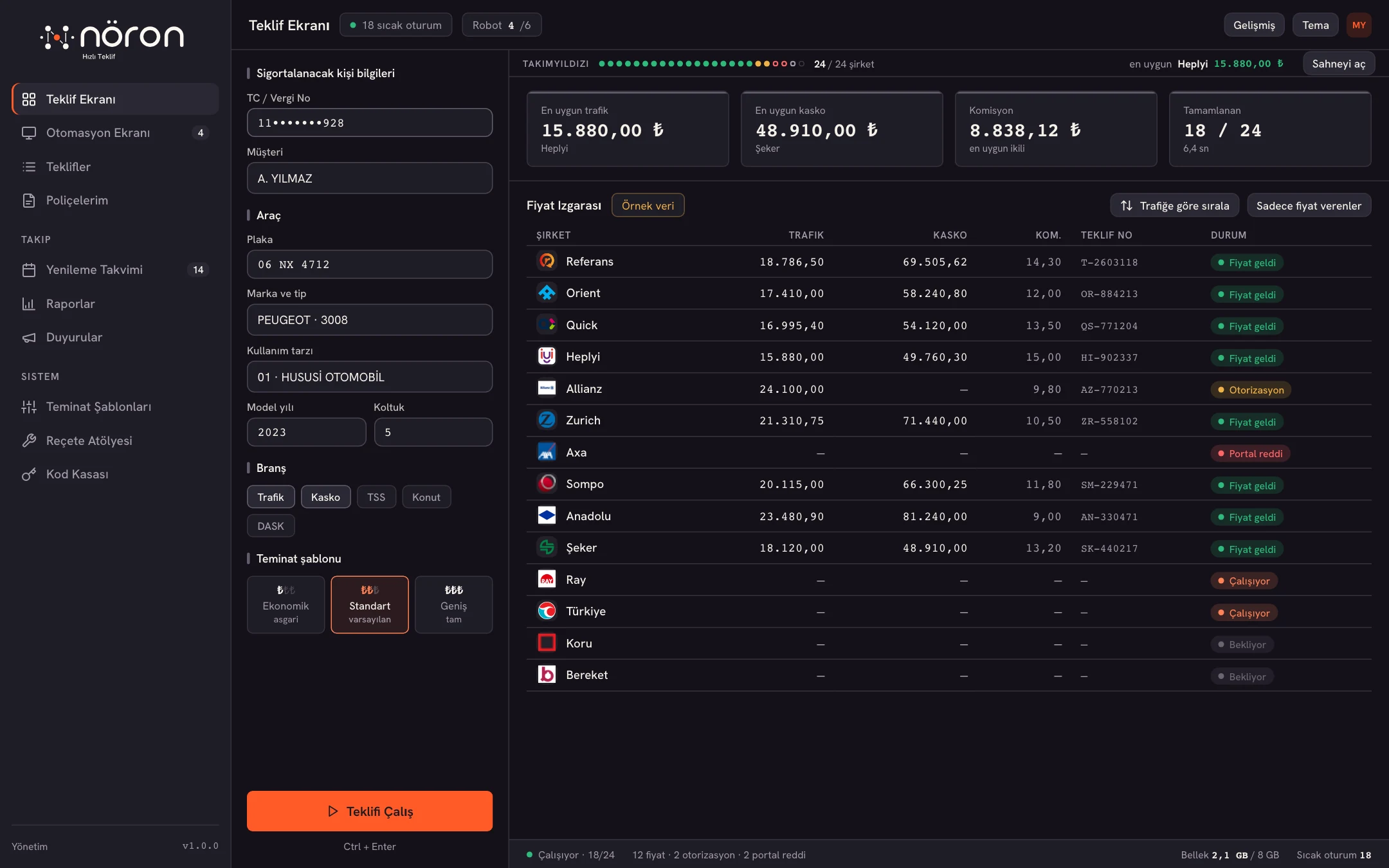Click the Sahneyi aç button
The height and width of the screenshot is (868, 1389).
point(1339,64)
